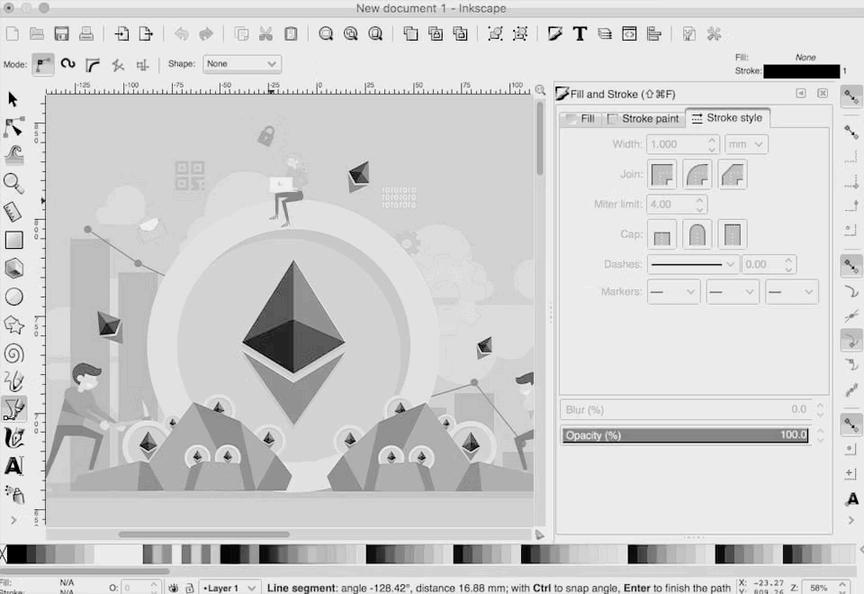Viewport: 864px width, 594px height.
Task: Choose straight line segments mode
Action: 117,65
